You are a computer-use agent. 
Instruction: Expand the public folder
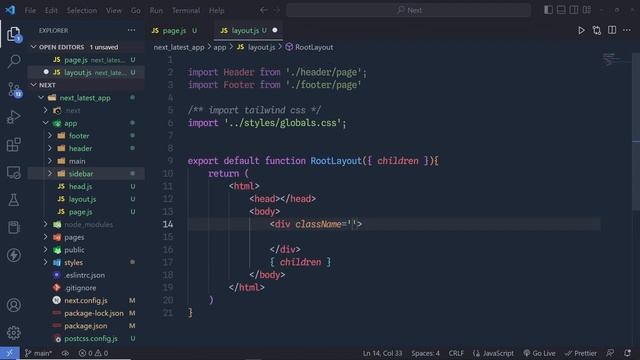(x=46, y=249)
